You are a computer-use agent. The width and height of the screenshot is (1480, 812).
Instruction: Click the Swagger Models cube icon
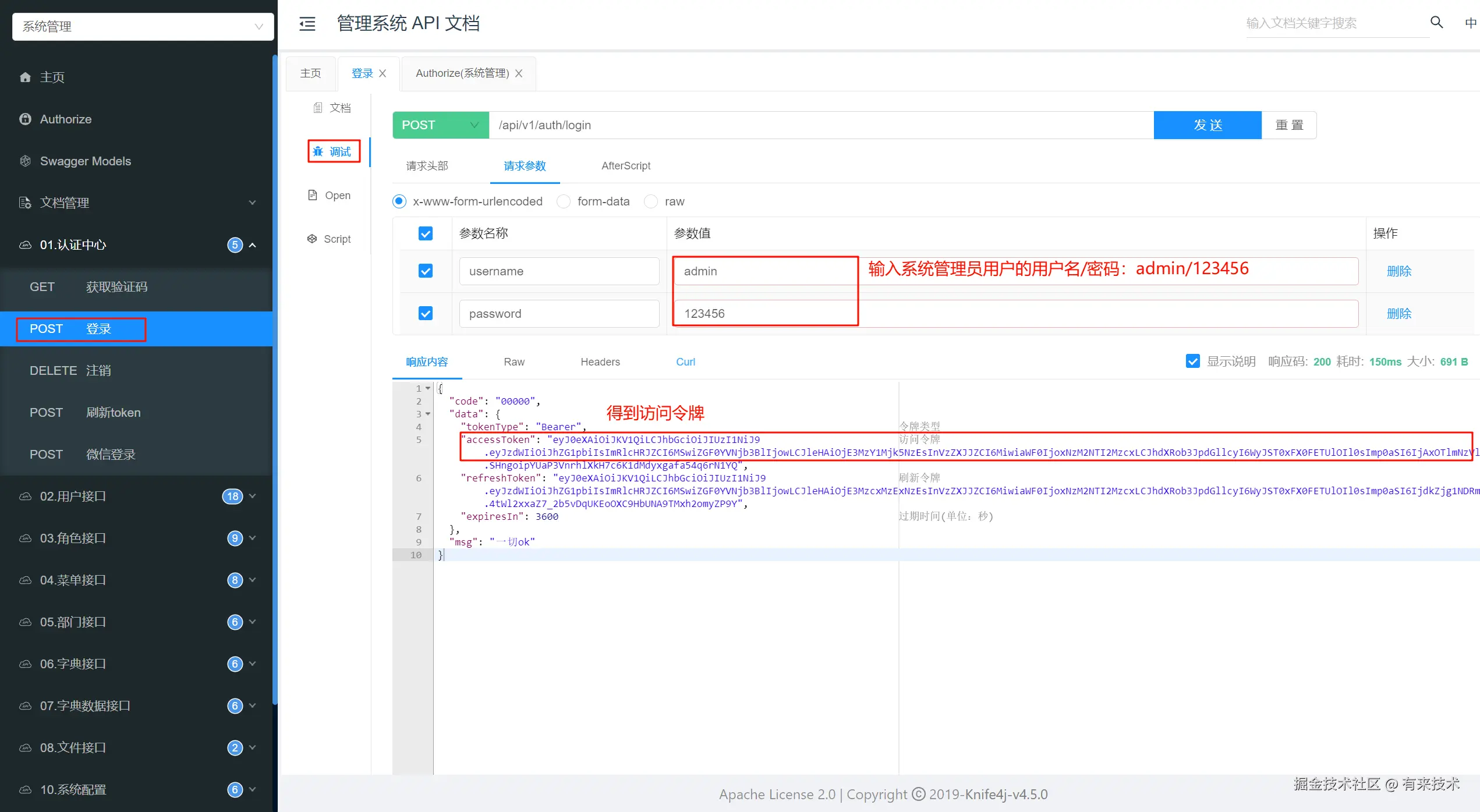[25, 161]
